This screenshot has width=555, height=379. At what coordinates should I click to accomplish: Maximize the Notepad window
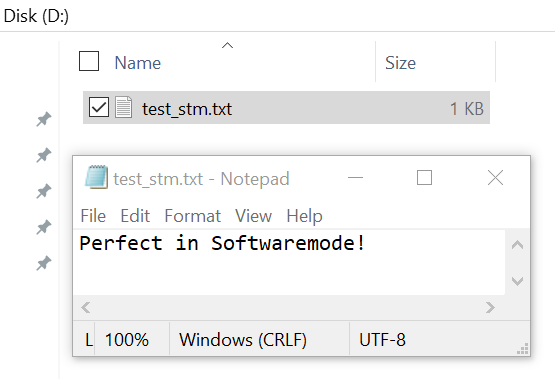[x=424, y=178]
